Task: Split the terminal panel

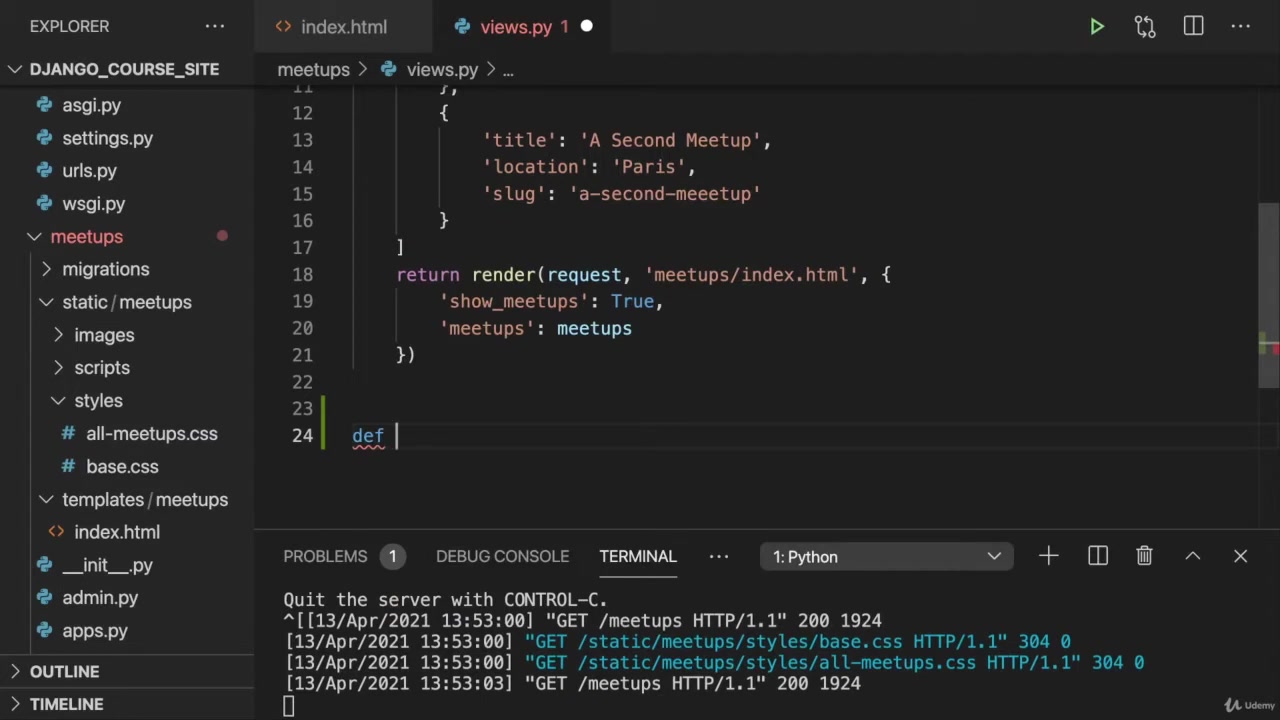Action: coord(1098,556)
